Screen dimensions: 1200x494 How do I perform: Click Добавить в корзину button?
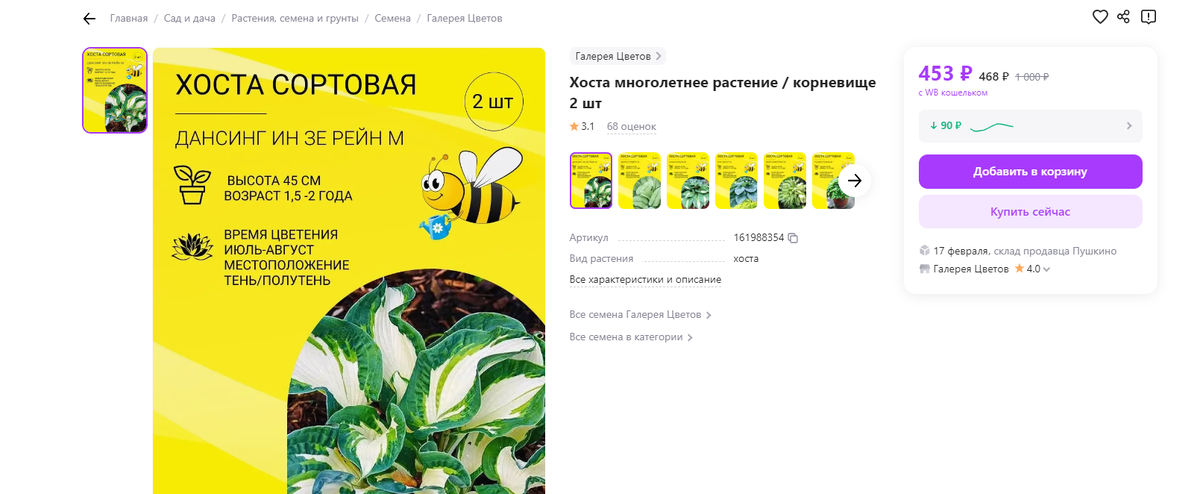coord(1030,172)
